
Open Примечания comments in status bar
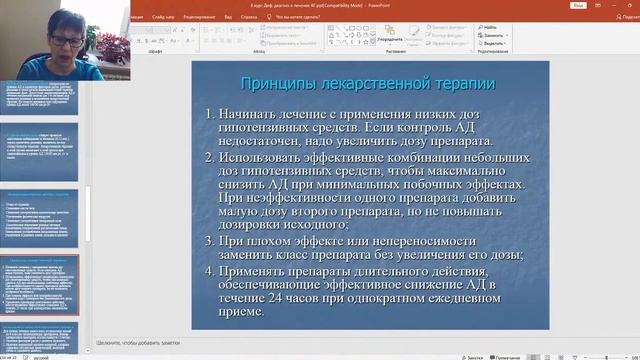click(505, 358)
